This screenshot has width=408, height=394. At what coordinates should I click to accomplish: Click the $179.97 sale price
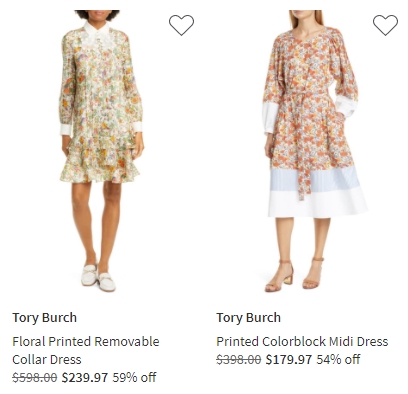289,360
